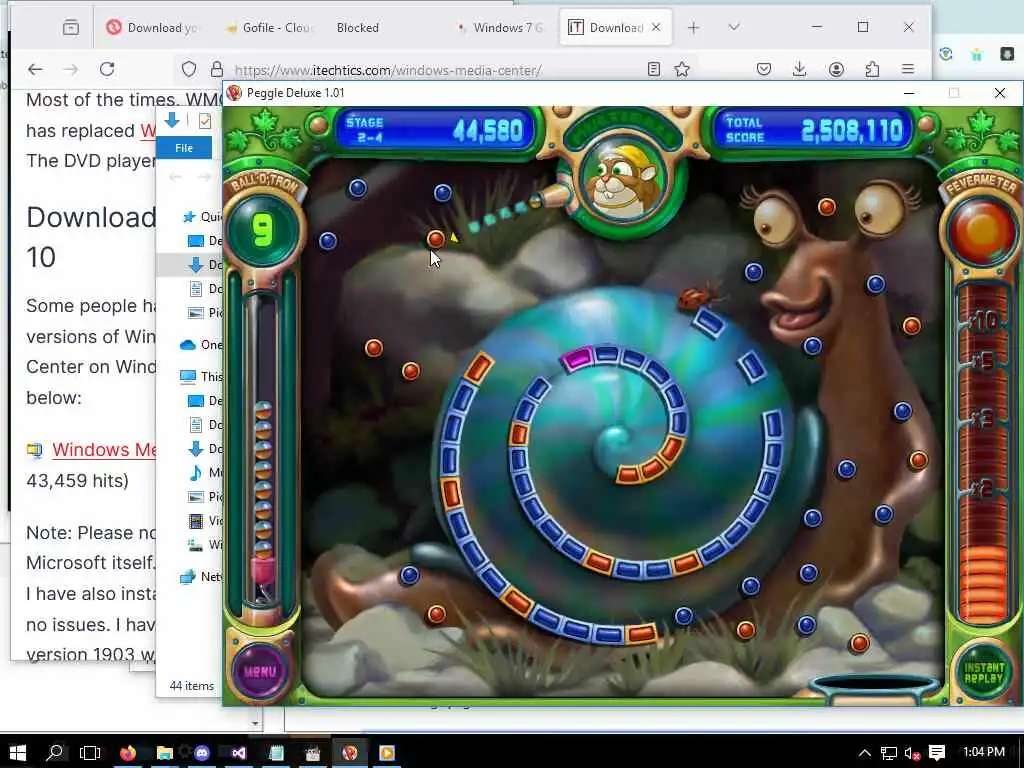This screenshot has width=1024, height=768.
Task: Select OneDrive in Explorer navigation pane
Action: [200, 345]
